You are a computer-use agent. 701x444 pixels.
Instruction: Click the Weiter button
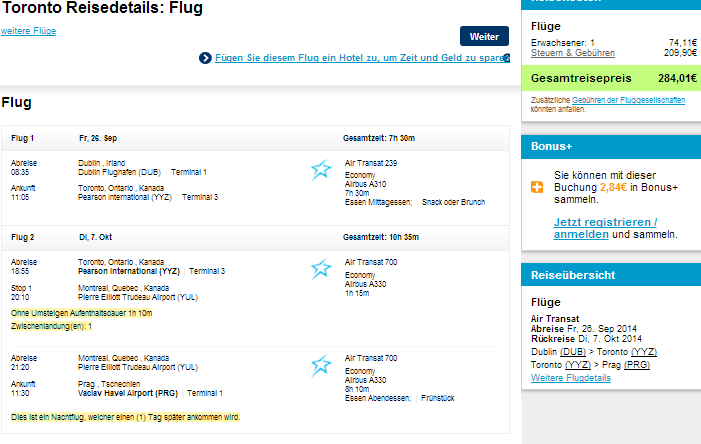(484, 36)
